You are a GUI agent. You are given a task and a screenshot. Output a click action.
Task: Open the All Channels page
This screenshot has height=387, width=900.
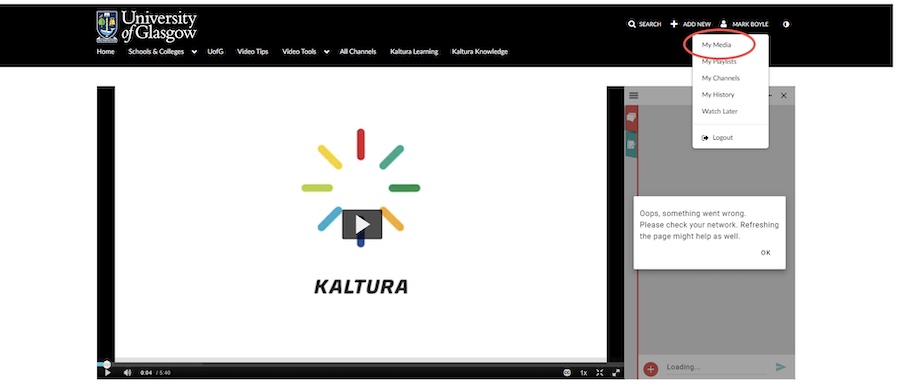[x=358, y=52]
